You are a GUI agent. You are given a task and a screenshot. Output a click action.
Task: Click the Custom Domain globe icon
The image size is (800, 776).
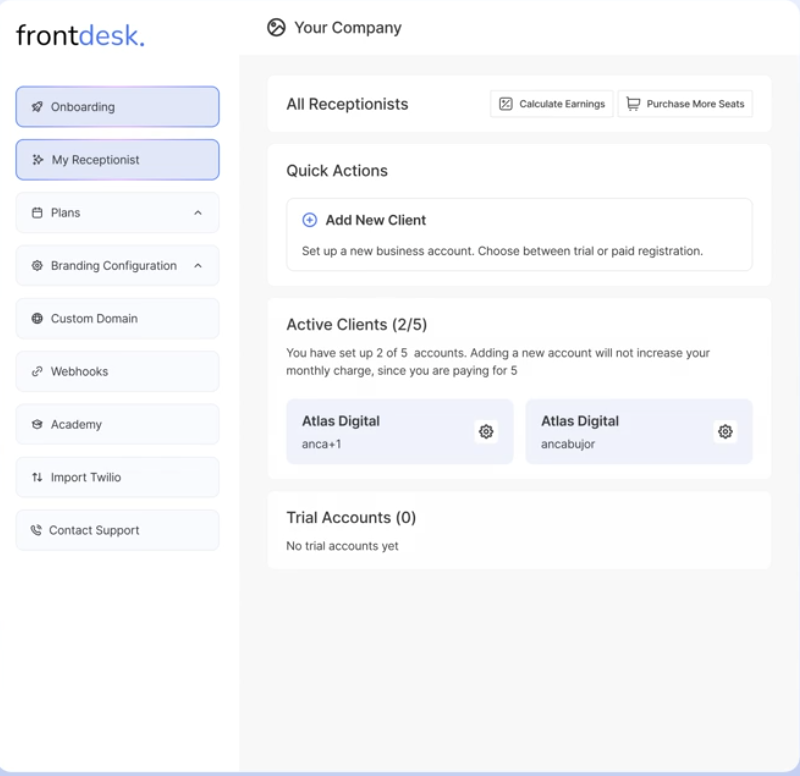point(37,319)
